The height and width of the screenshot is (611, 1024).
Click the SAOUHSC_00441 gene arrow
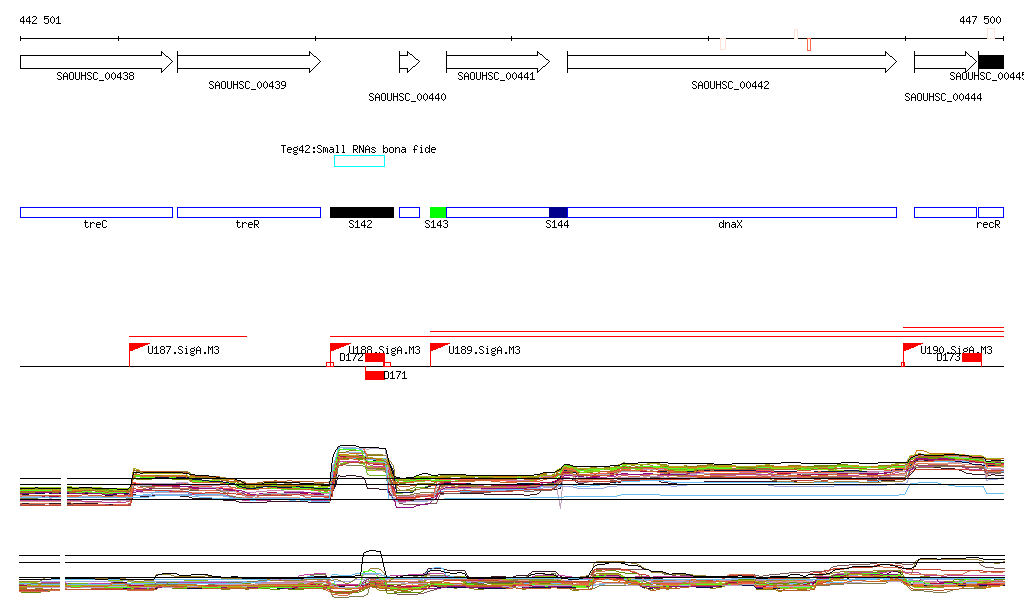coord(497,62)
